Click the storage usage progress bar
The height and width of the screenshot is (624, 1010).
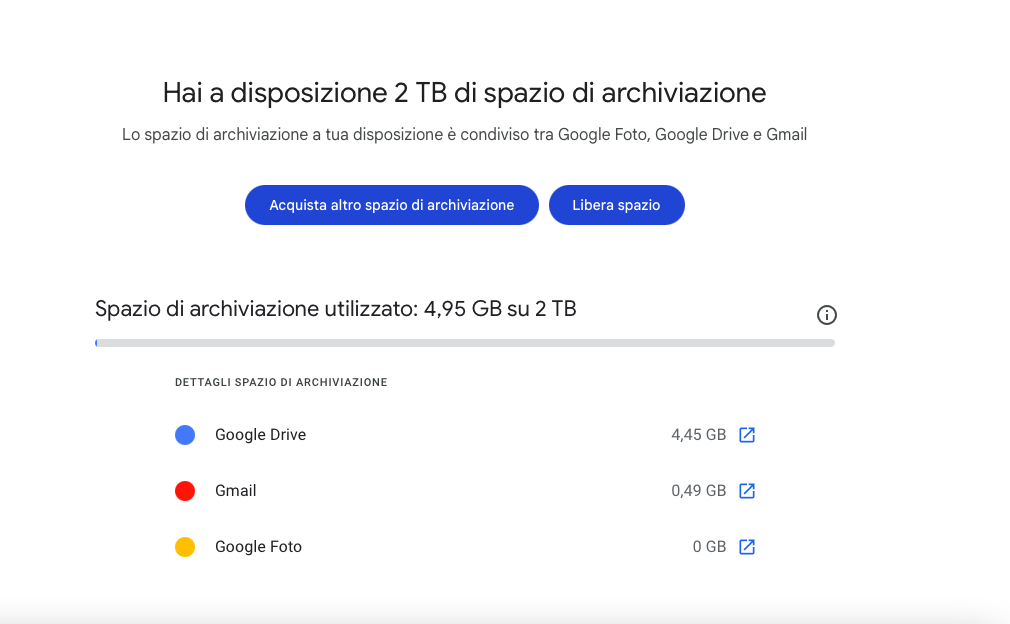[464, 343]
